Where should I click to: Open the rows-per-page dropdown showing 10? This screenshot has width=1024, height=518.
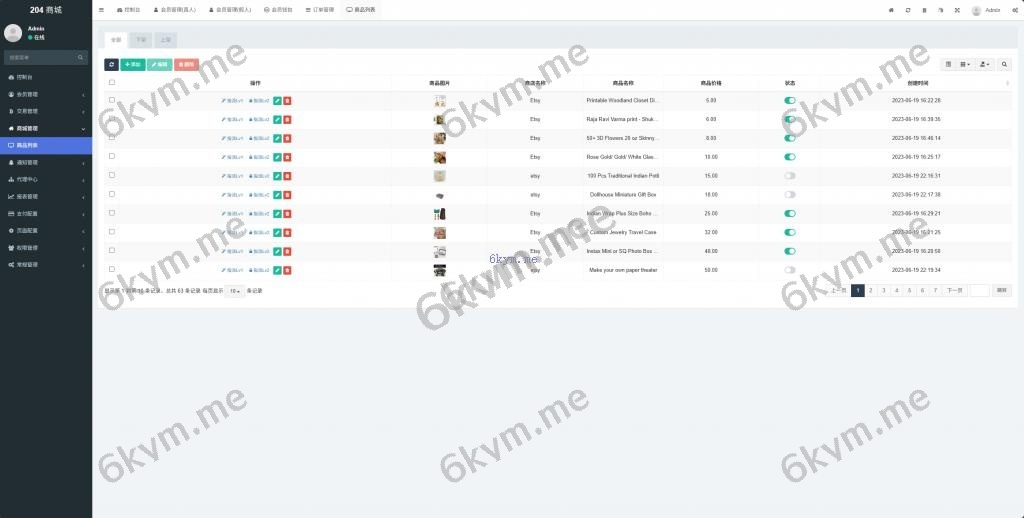234,291
